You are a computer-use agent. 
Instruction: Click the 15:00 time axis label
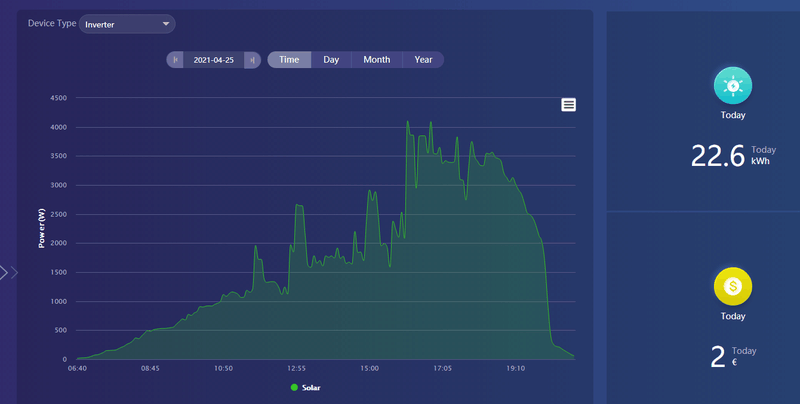[369, 368]
